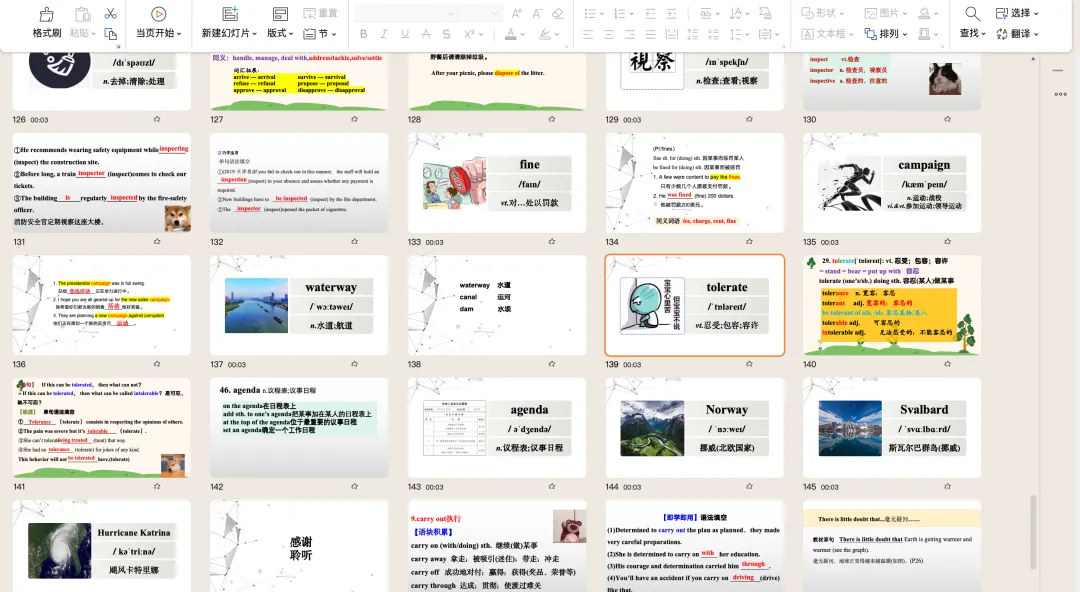Open the font size combo box
The height and width of the screenshot is (592, 1080).
(x=480, y=14)
